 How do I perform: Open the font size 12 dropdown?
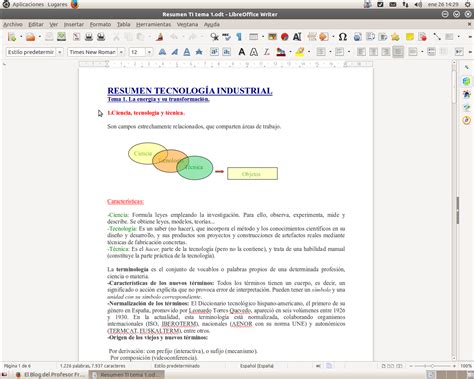pyautogui.click(x=149, y=52)
